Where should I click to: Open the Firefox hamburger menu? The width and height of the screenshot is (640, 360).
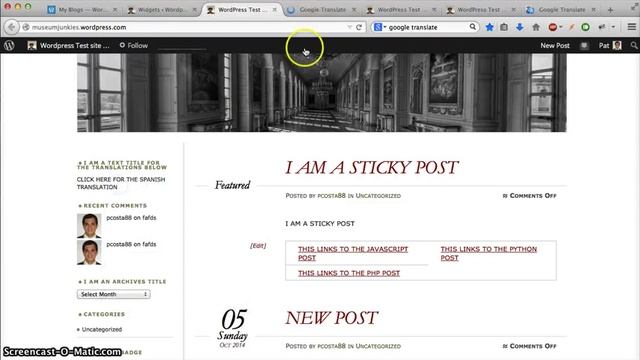(x=631, y=27)
